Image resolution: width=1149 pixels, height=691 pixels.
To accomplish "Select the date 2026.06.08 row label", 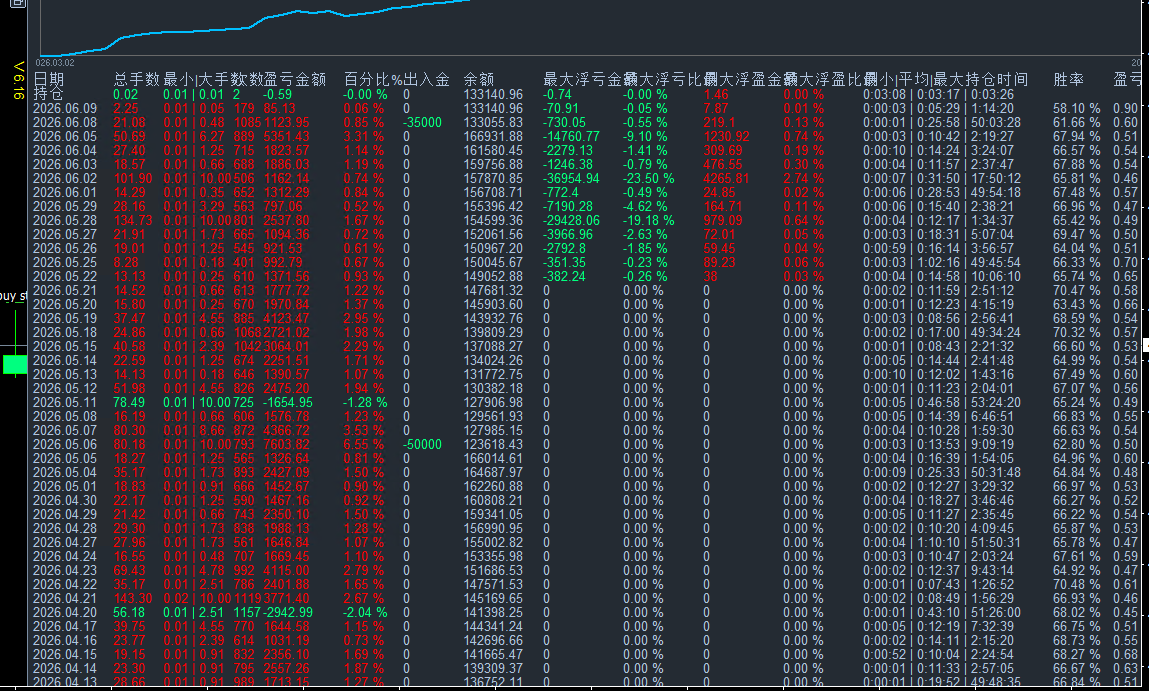I will click(64, 122).
